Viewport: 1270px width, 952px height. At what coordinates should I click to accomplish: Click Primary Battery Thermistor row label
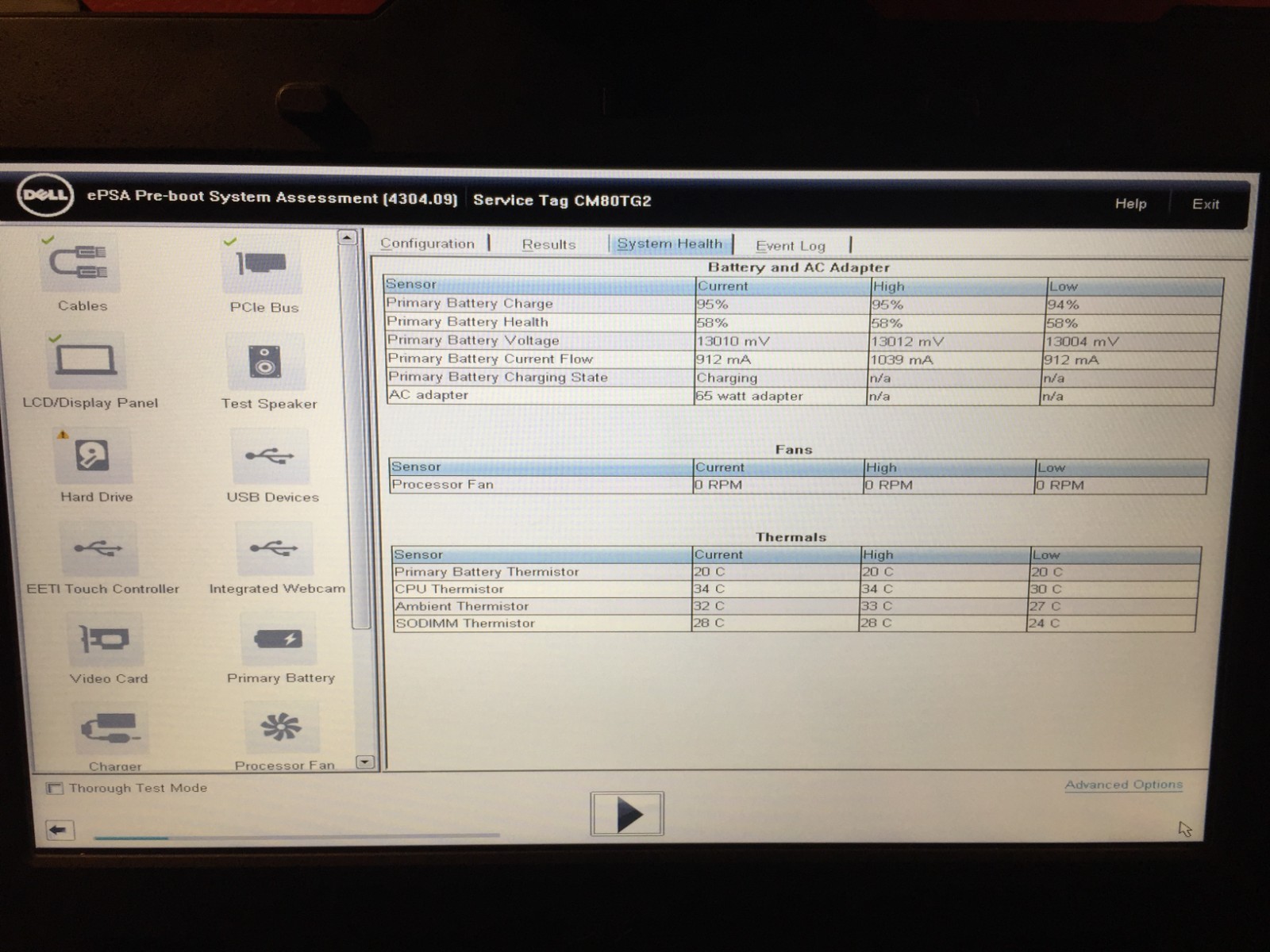click(x=487, y=572)
